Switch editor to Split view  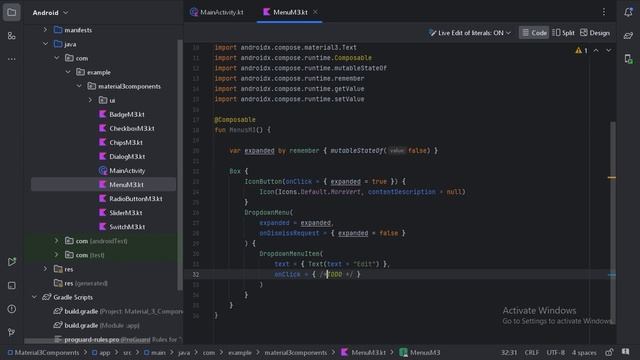click(563, 33)
